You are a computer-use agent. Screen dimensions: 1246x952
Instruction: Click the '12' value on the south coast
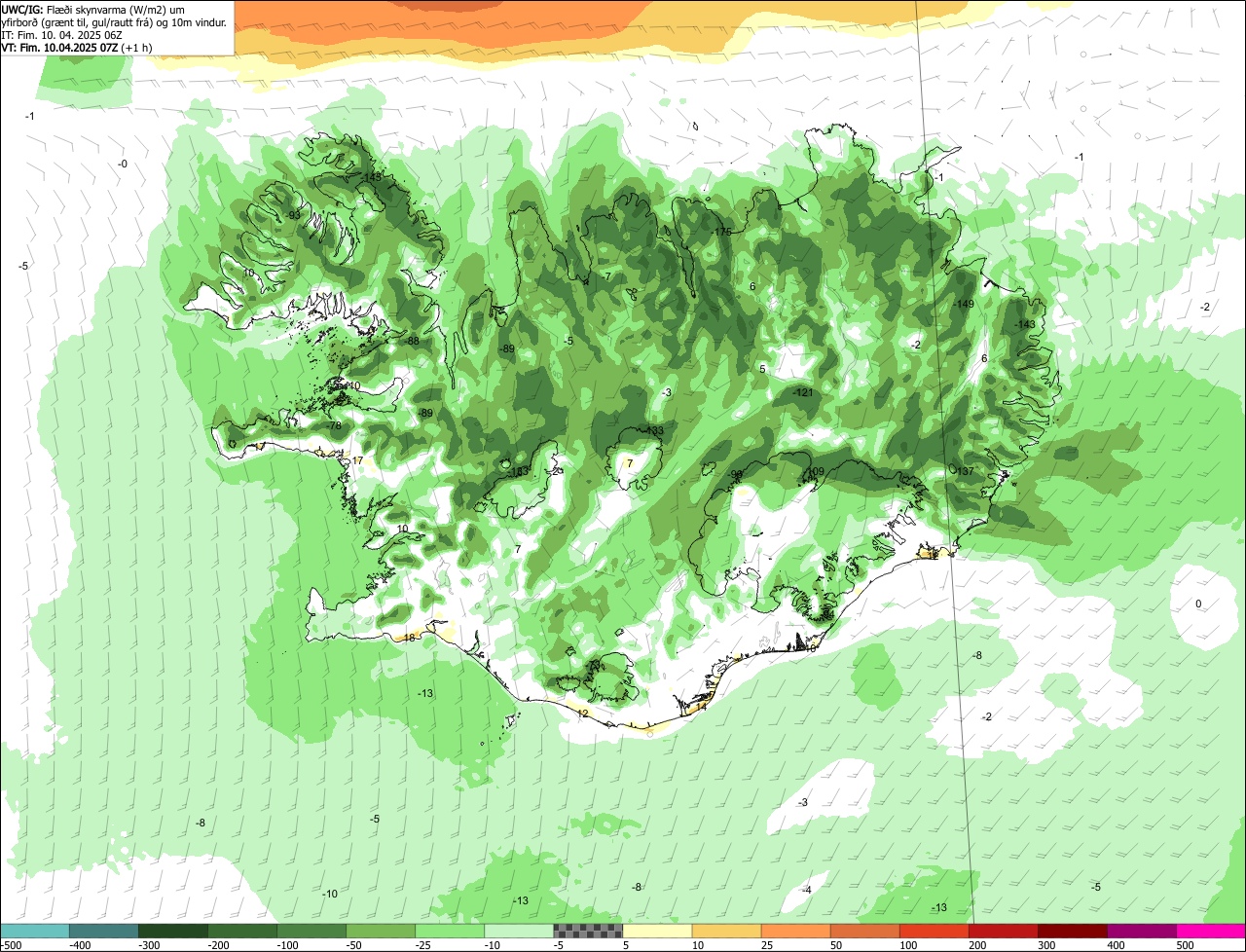(x=583, y=714)
